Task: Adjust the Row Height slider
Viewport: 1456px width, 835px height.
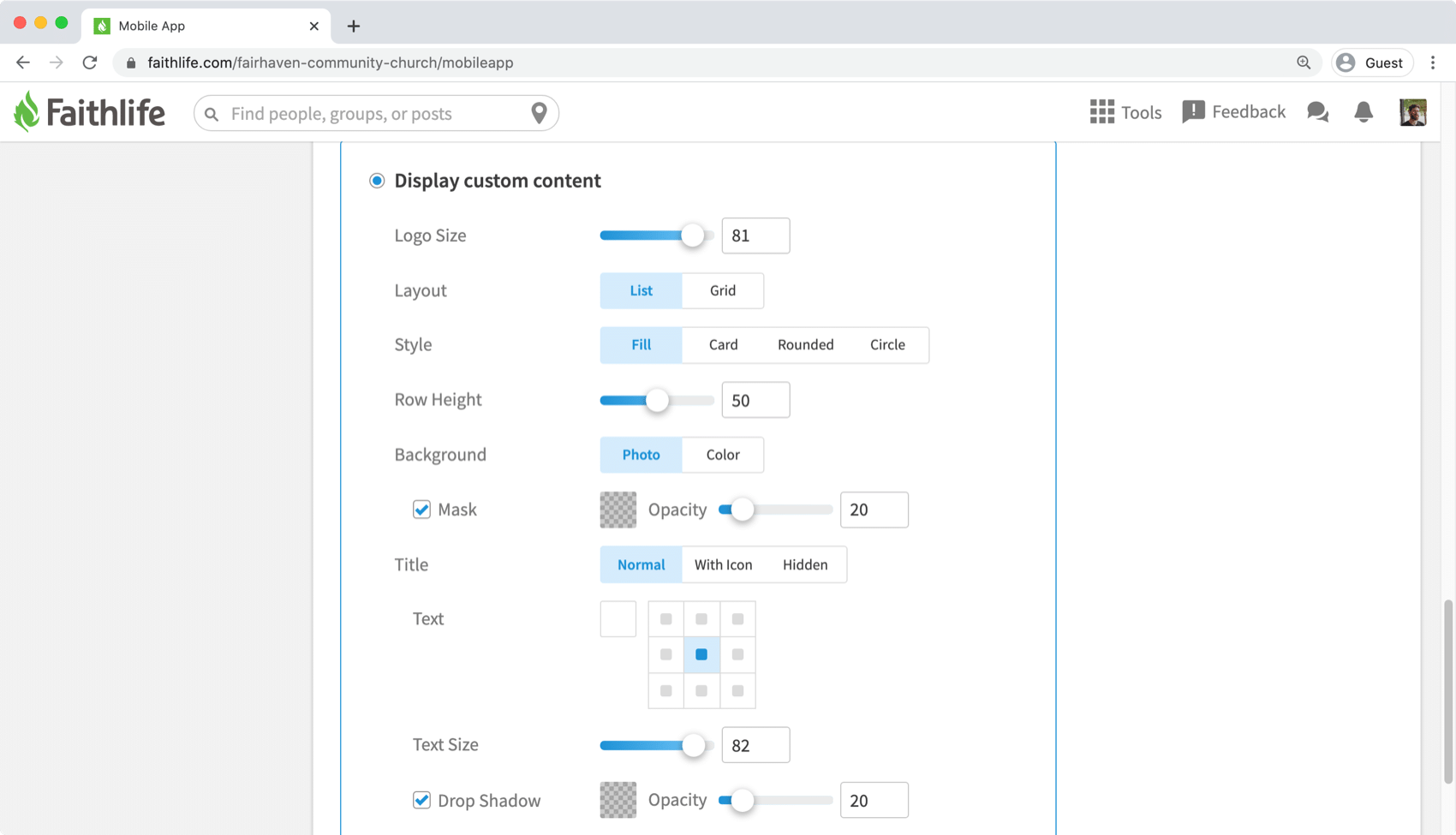Action: pyautogui.click(x=657, y=400)
